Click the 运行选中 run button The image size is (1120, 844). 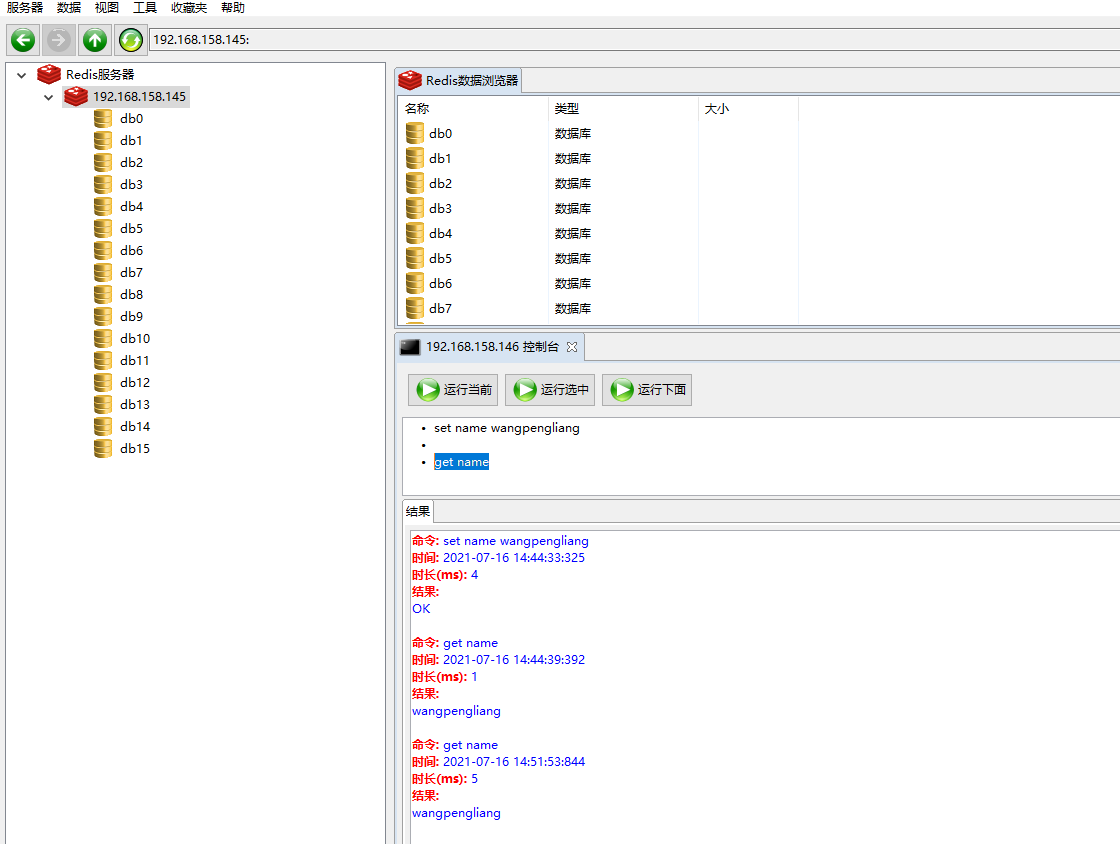pos(550,390)
